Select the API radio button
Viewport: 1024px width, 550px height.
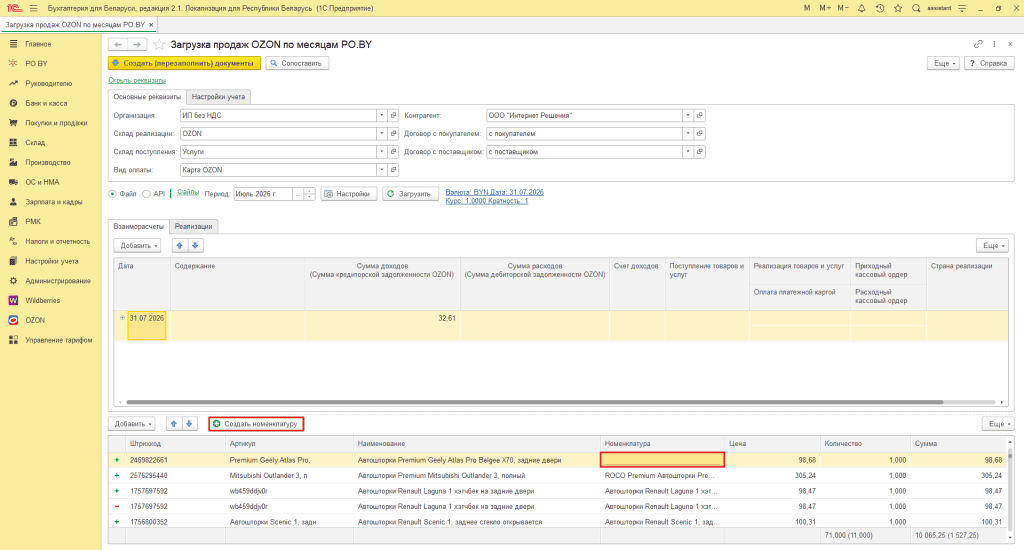pyautogui.click(x=146, y=194)
